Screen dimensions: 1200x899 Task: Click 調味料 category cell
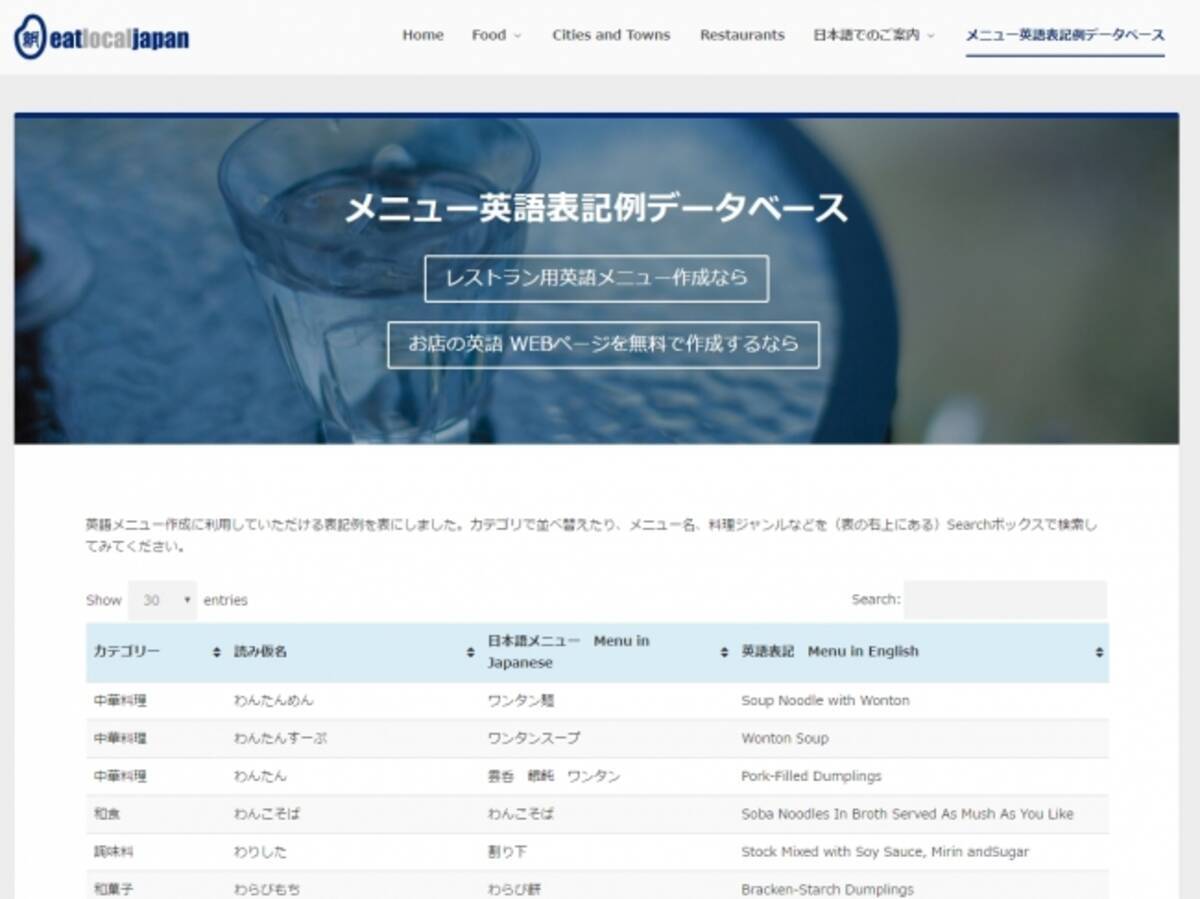point(113,853)
